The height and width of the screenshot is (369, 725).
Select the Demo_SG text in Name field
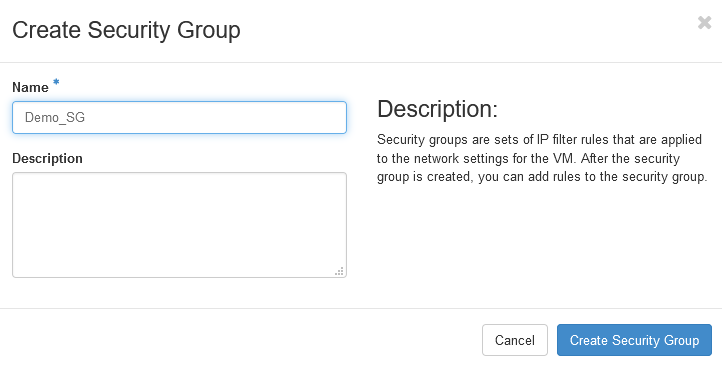[55, 117]
